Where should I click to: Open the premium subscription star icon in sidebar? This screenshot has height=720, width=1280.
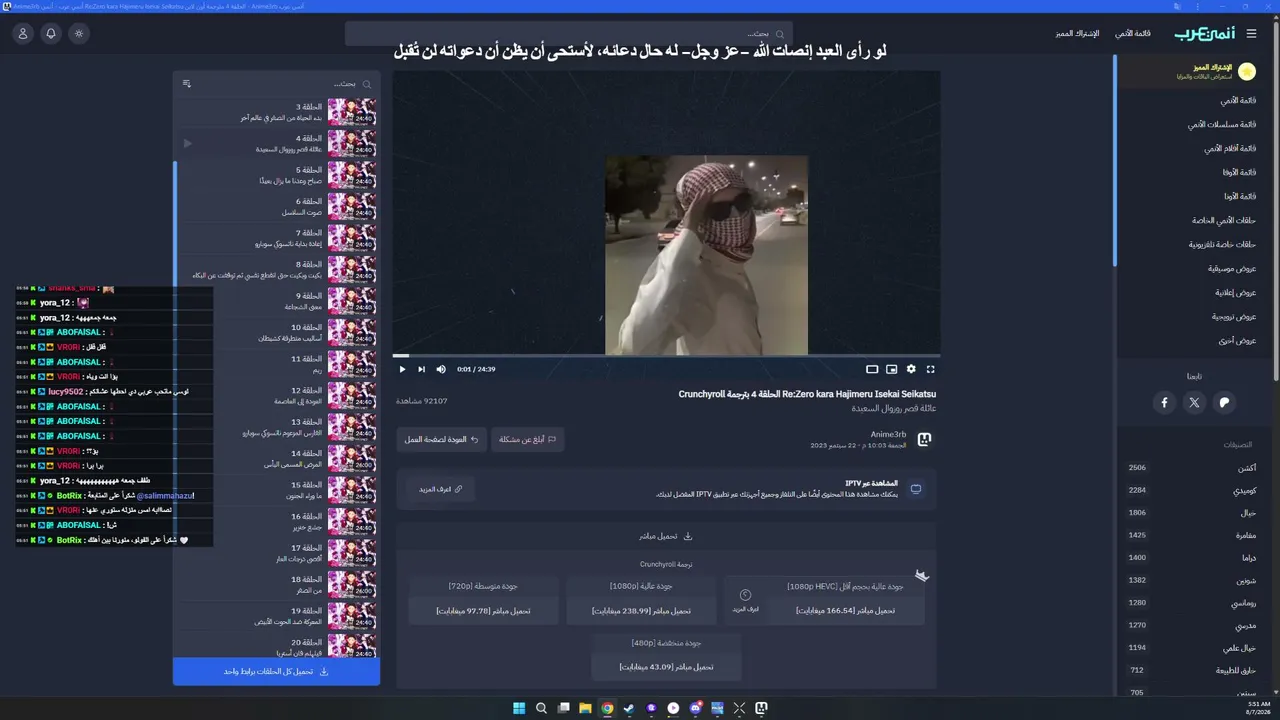coord(1247,71)
